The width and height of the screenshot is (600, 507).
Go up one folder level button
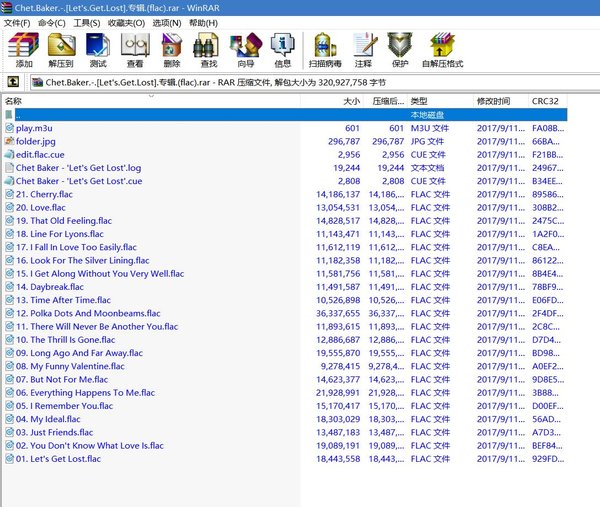coord(14,83)
